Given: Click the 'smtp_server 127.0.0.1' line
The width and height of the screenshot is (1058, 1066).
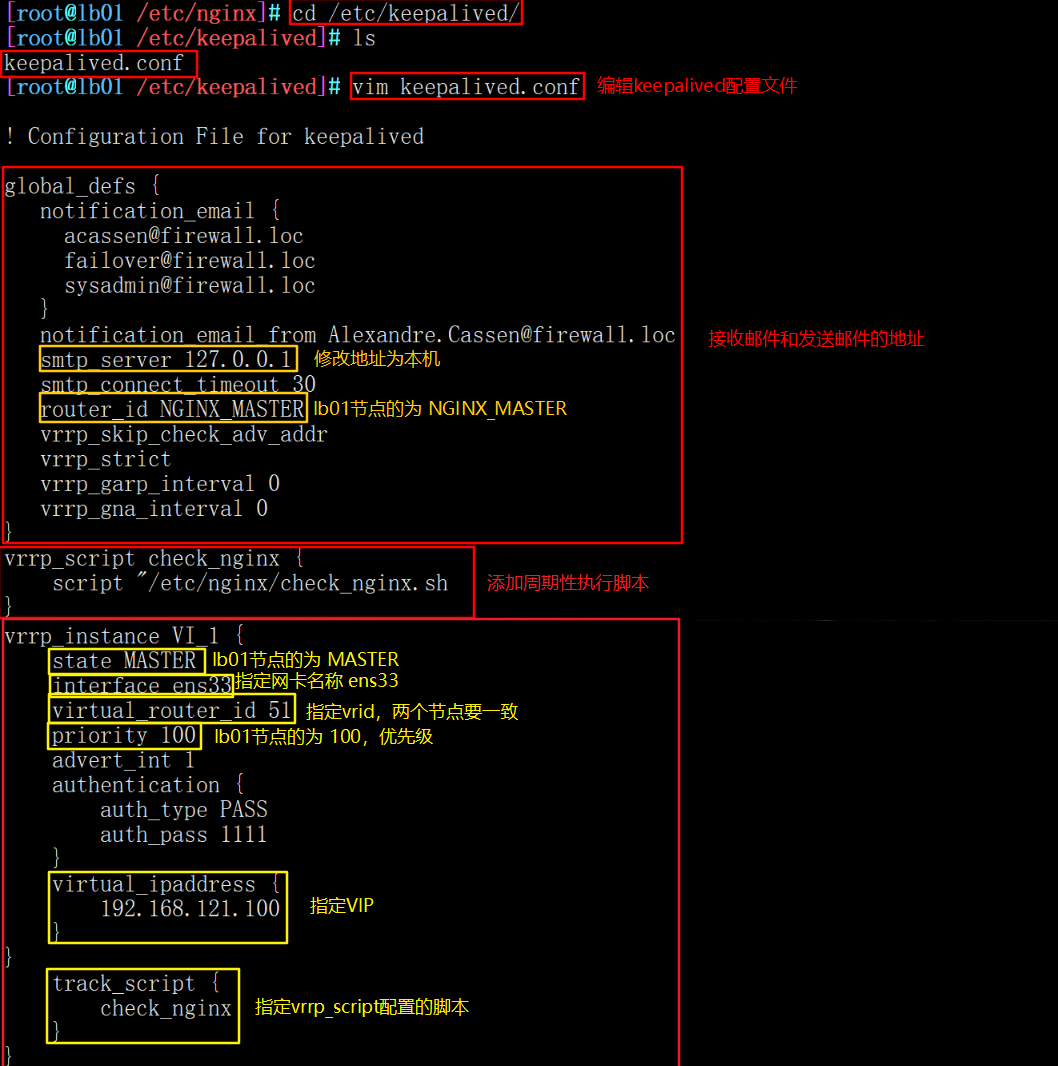Looking at the screenshot, I should click(167, 360).
